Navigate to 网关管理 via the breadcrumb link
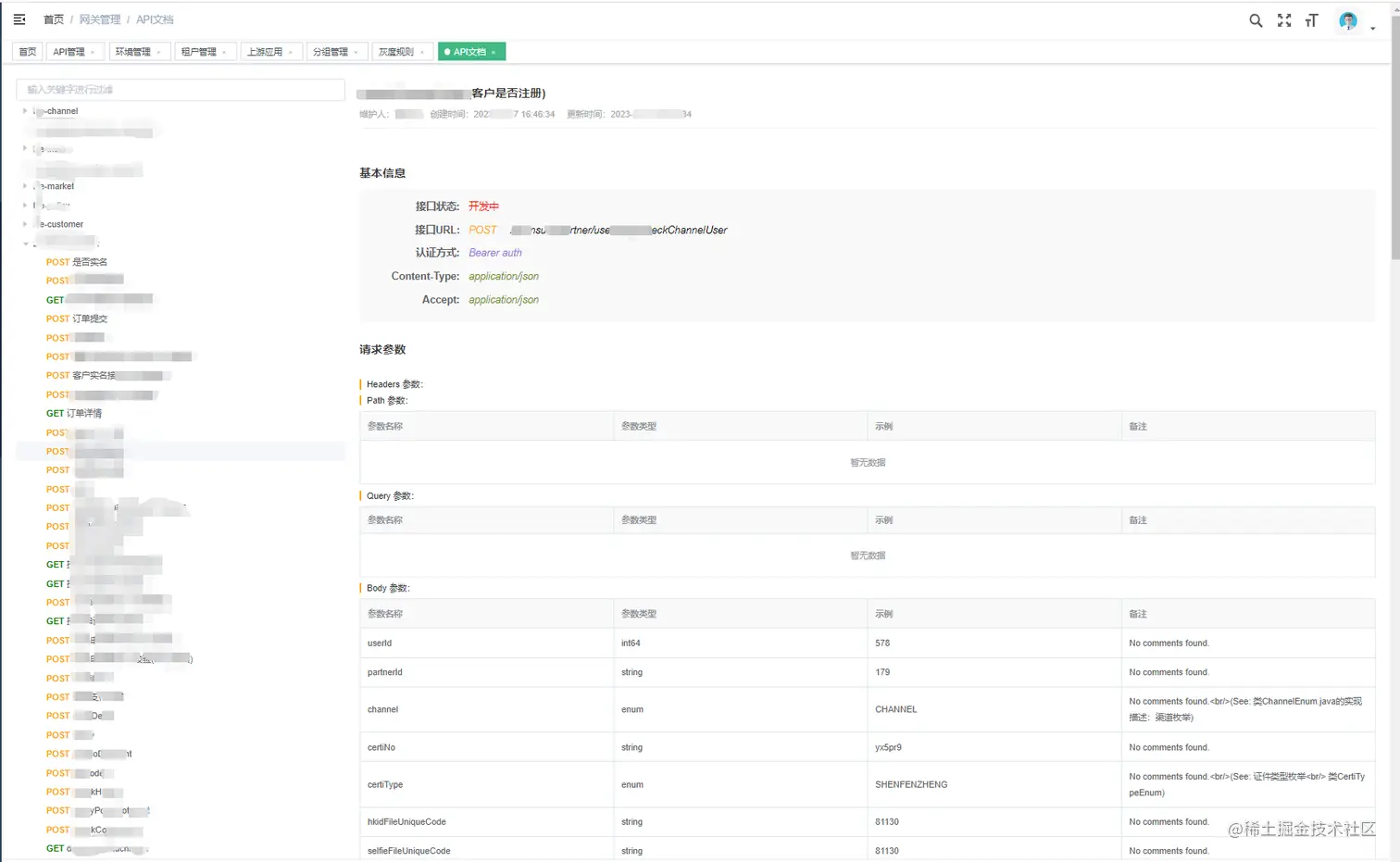The width and height of the screenshot is (1400, 862). coord(100,19)
